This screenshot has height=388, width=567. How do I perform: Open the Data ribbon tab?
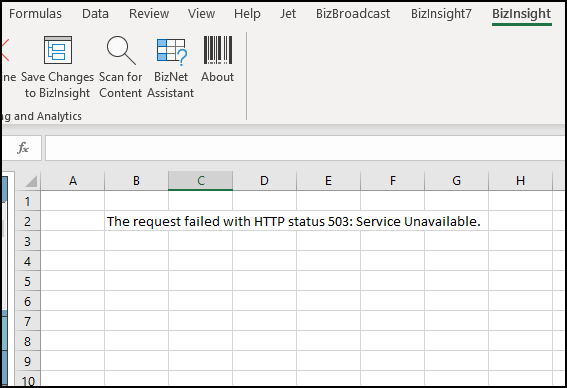pyautogui.click(x=95, y=14)
